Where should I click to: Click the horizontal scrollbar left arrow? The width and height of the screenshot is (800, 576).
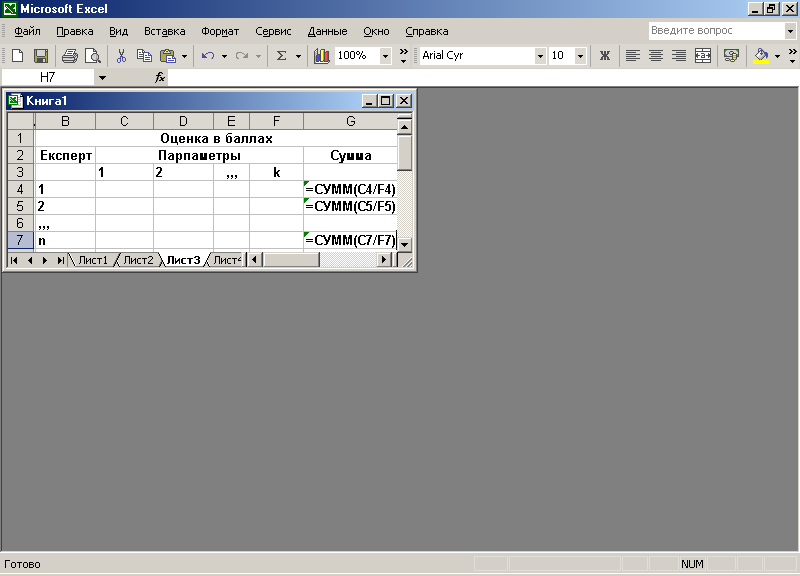click(x=255, y=260)
